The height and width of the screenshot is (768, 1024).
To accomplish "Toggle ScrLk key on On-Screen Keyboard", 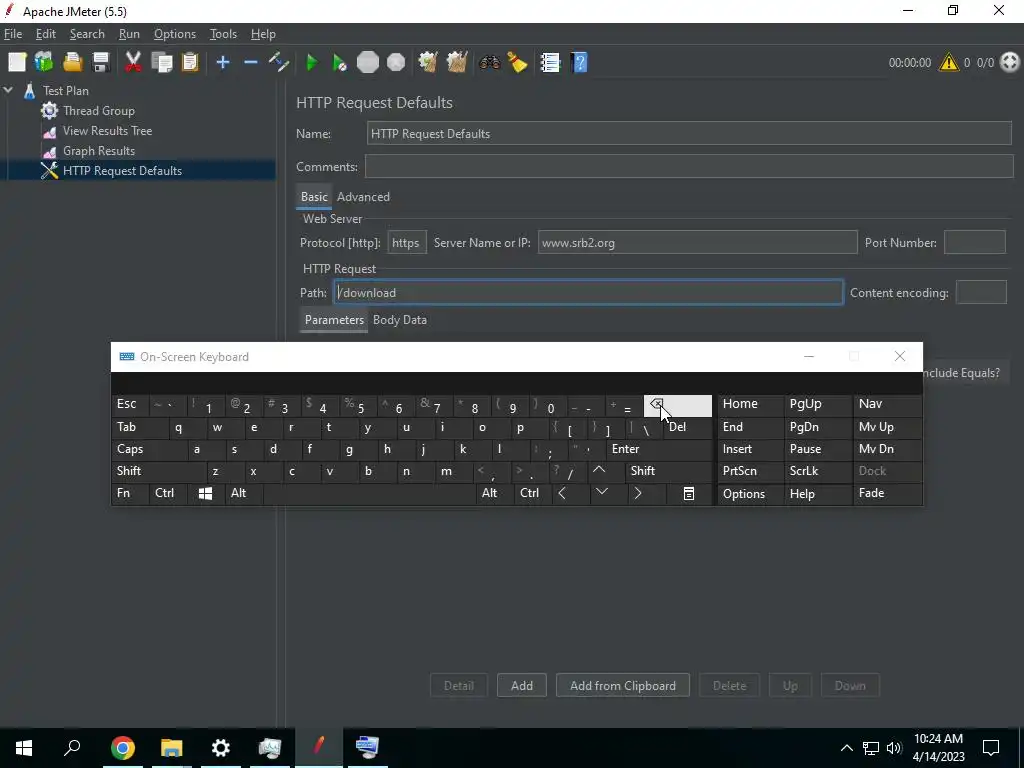I will (x=818, y=472).
